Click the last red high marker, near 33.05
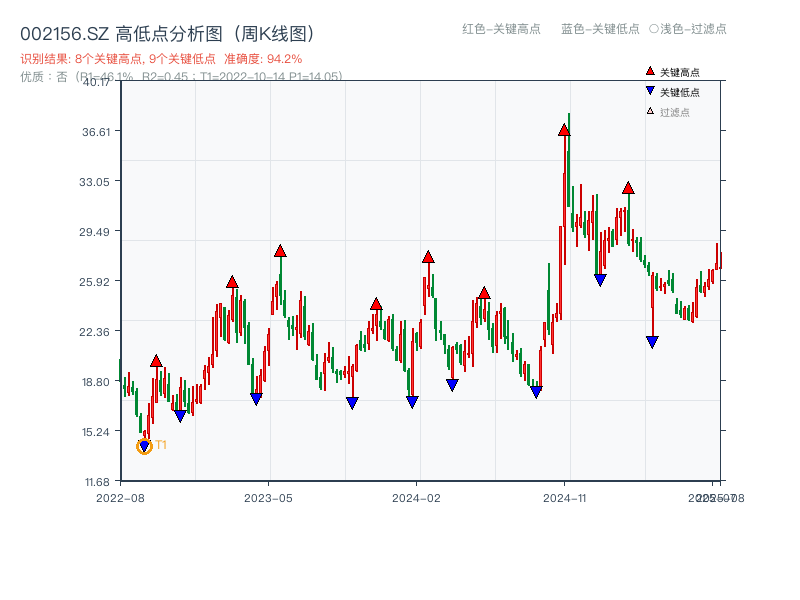The height and width of the screenshot is (600, 800). 628,188
